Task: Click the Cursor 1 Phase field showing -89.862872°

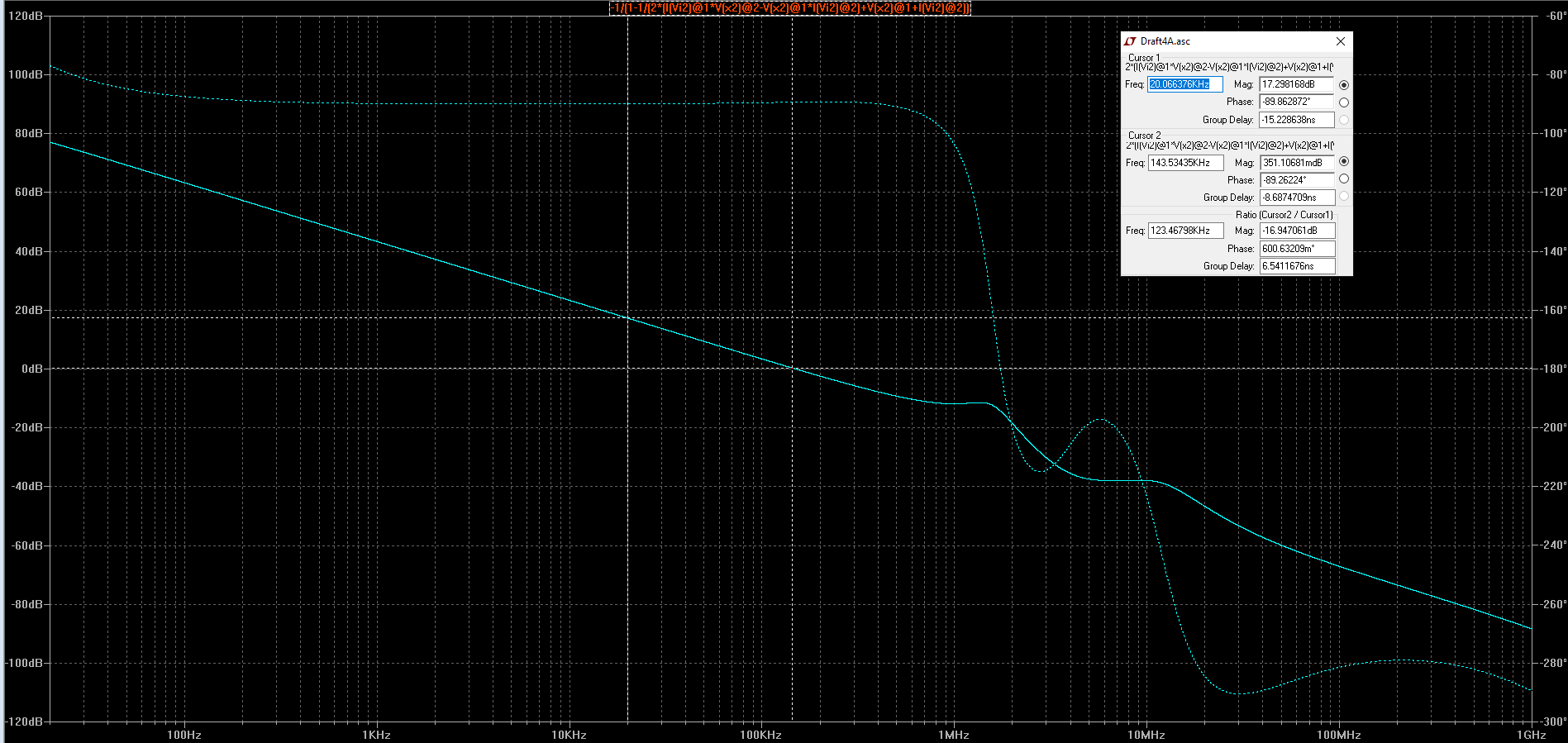Action: click(1296, 102)
